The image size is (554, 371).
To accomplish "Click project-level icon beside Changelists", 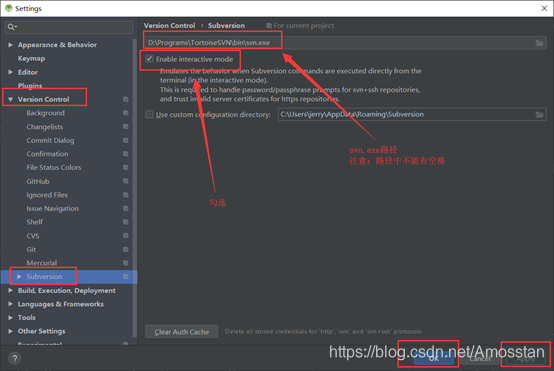I will [125, 126].
